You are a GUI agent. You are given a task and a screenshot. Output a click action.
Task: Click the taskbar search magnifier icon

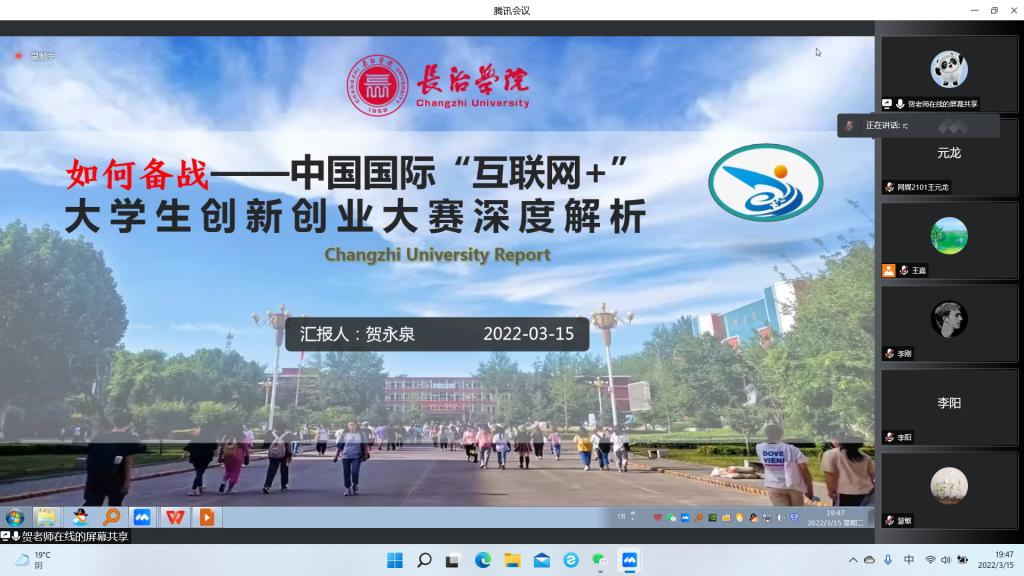(x=424, y=560)
